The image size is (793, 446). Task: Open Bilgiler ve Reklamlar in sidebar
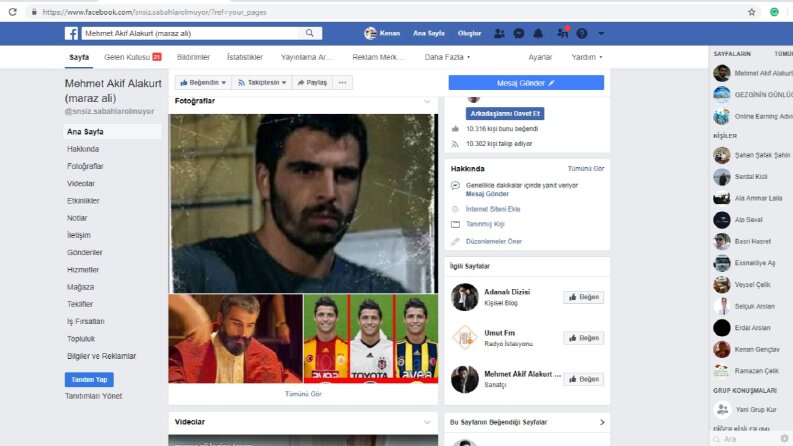tap(101, 356)
